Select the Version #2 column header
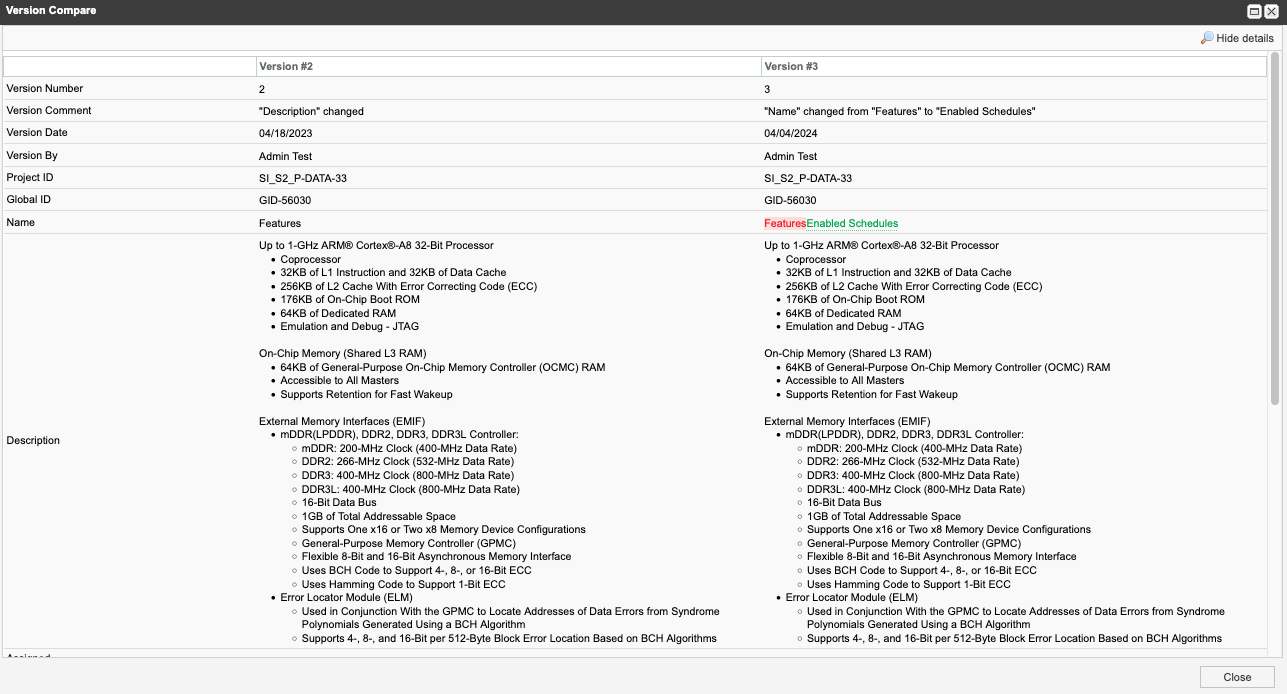 (x=508, y=67)
